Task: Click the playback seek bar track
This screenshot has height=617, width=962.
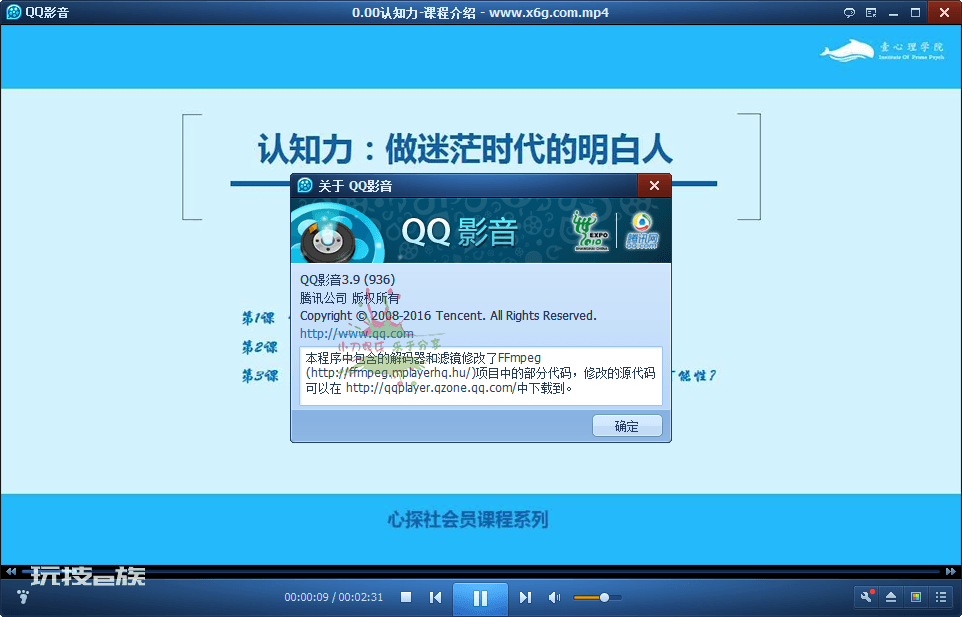Action: (481, 571)
